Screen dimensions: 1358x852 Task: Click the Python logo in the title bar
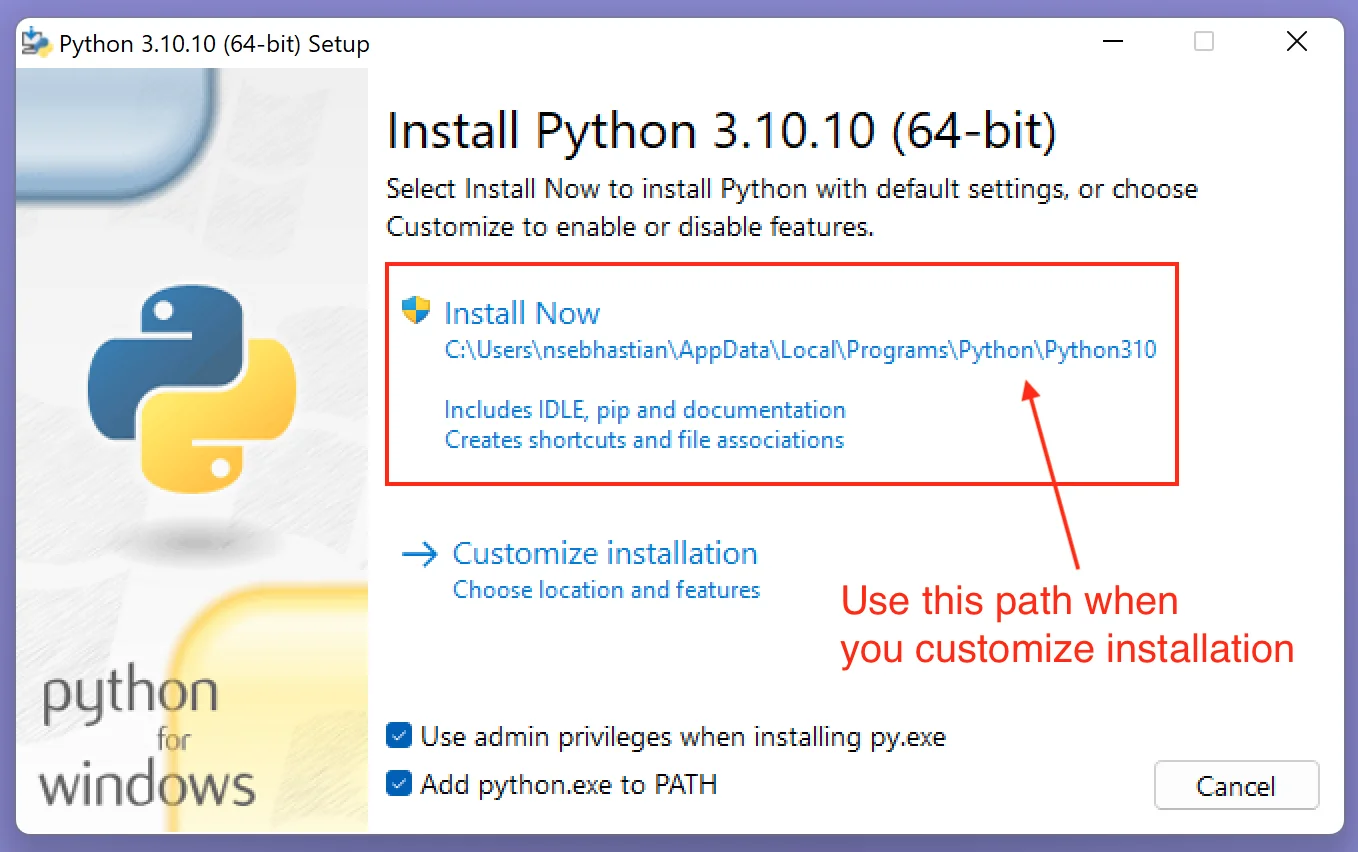coord(38,42)
